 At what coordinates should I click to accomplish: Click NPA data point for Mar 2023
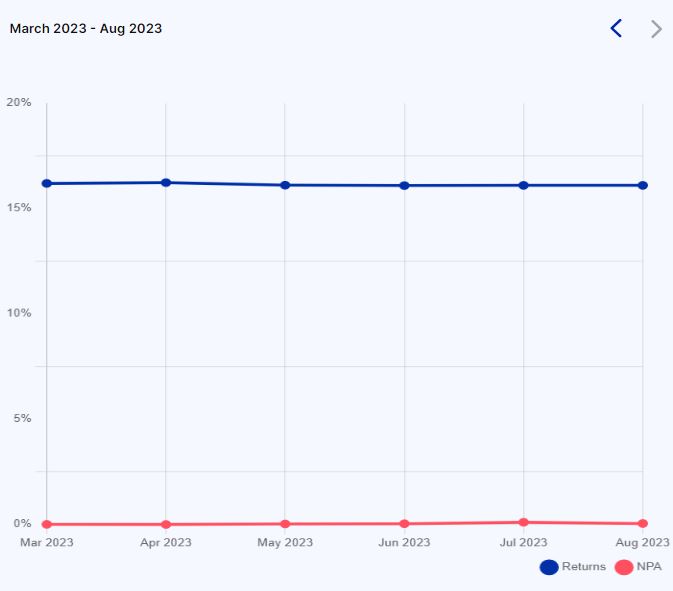coord(47,524)
